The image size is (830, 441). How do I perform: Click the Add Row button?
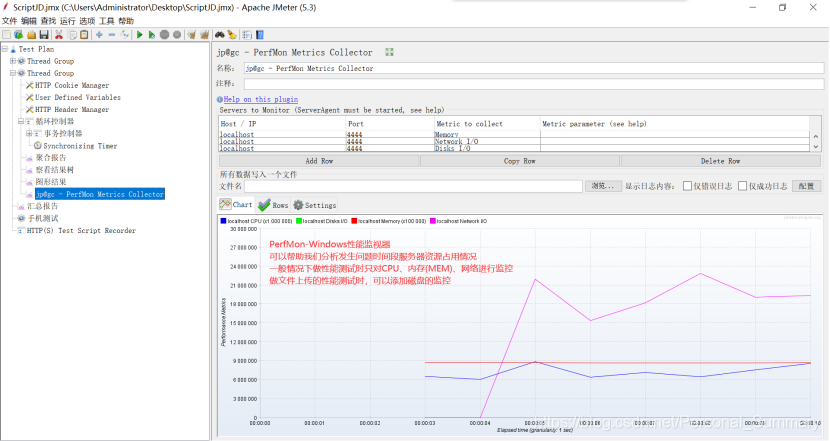point(319,161)
